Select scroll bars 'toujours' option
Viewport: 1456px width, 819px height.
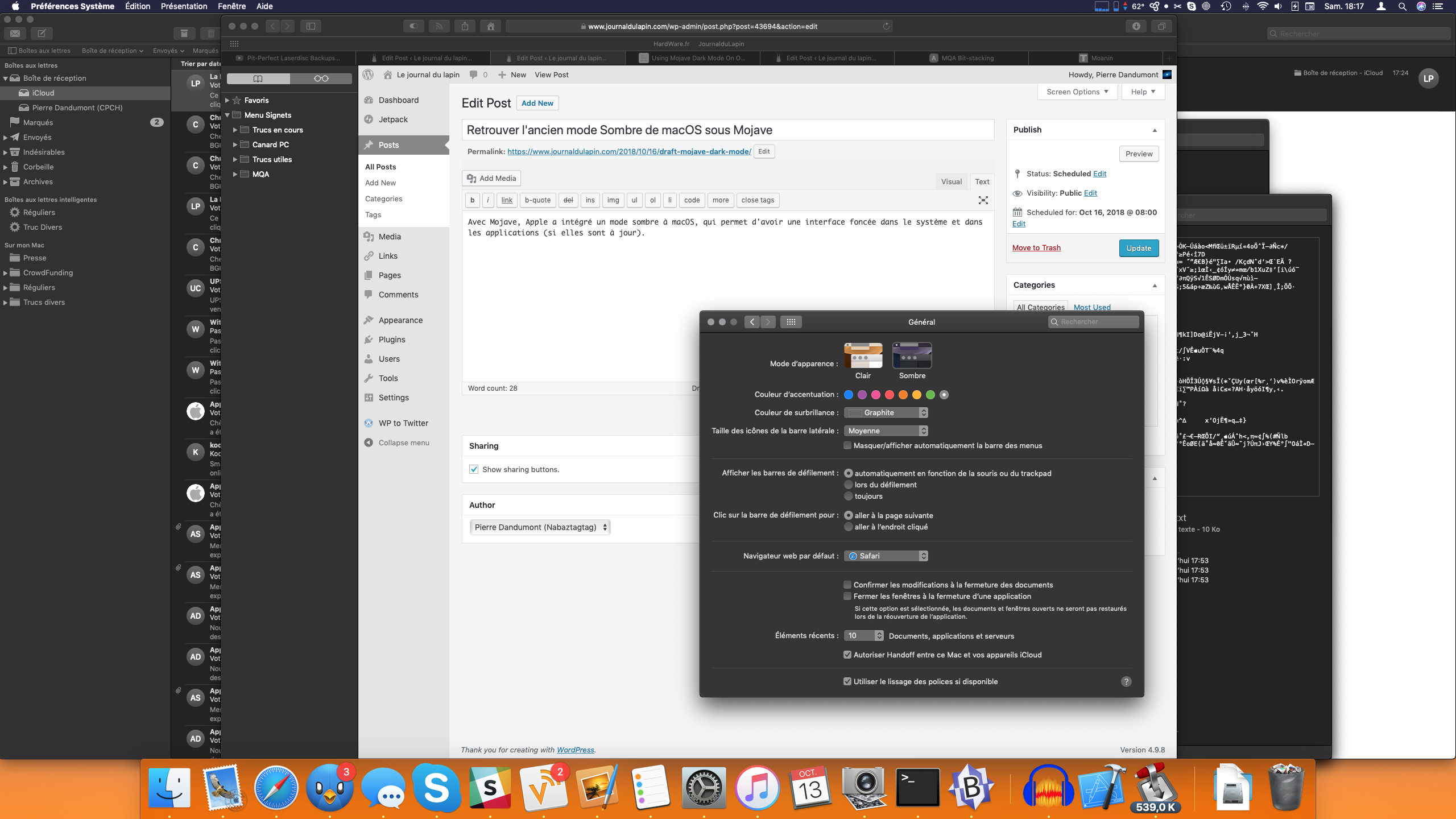[849, 496]
